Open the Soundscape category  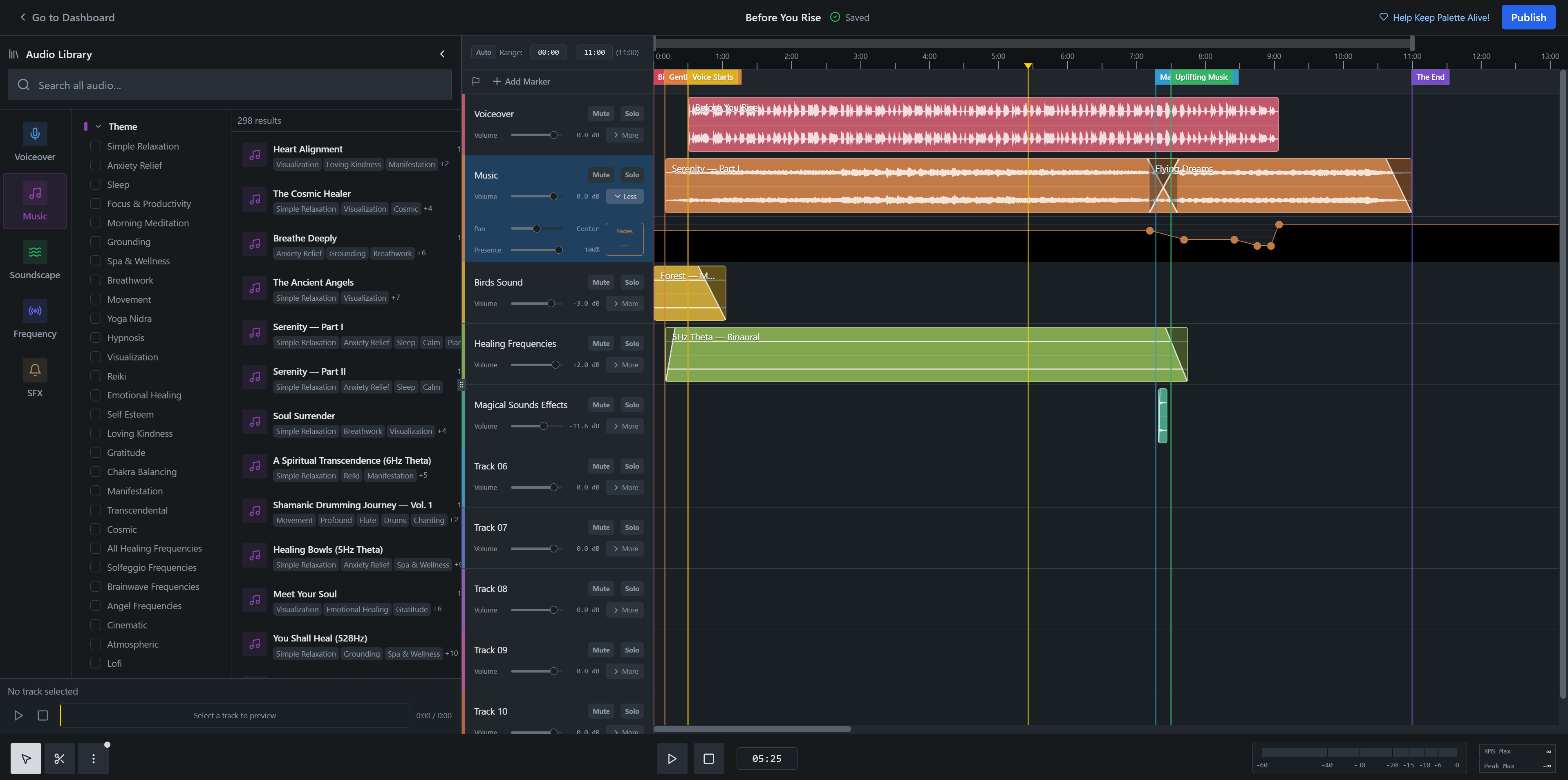35,260
